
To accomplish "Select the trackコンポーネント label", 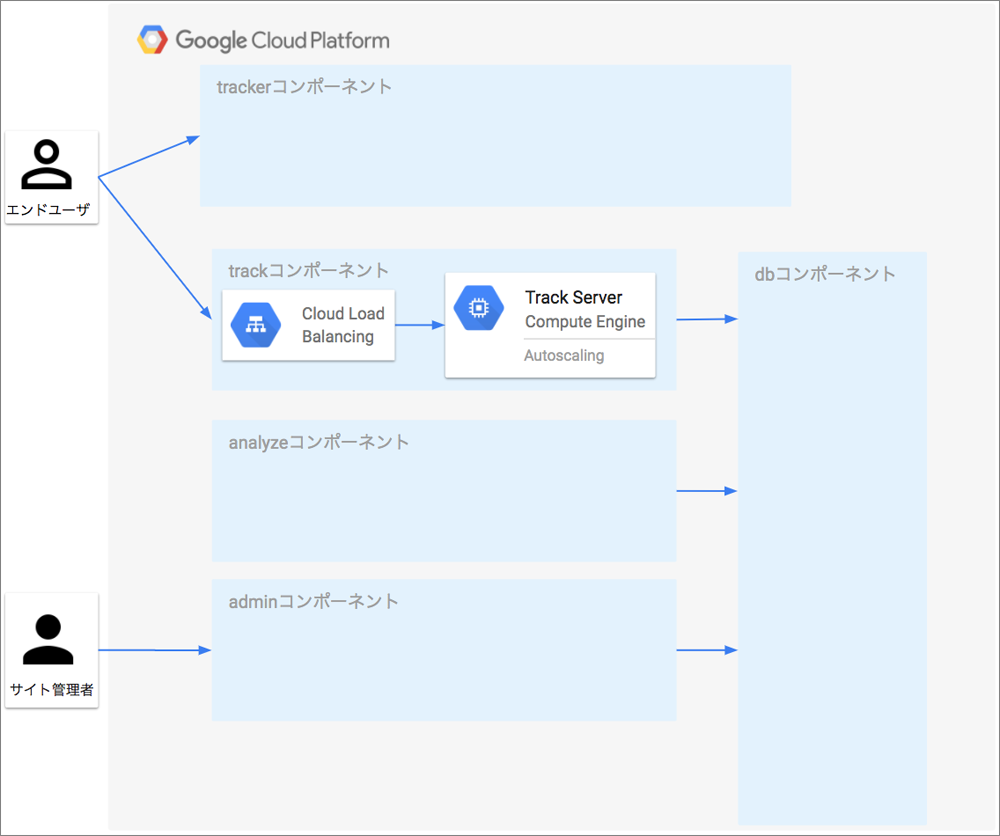I will coord(309,270).
